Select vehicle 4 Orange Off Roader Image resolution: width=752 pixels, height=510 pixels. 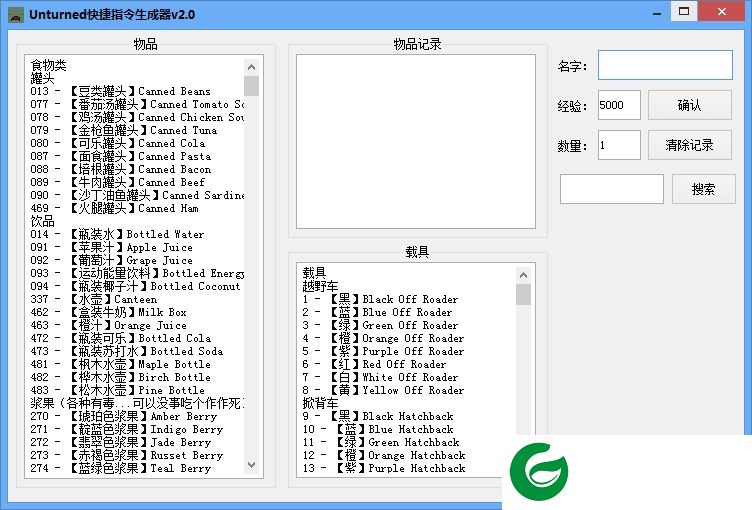click(x=383, y=338)
